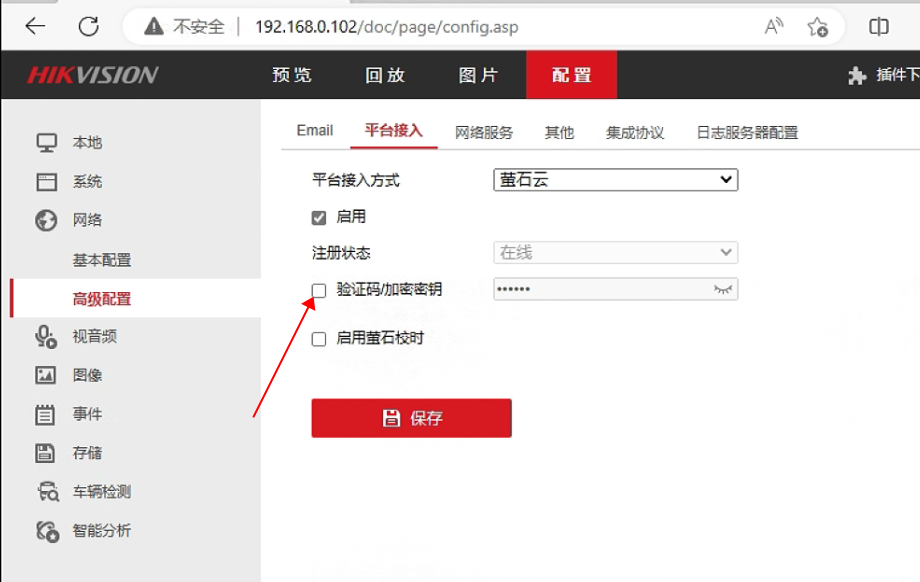Select the 配置 configuration menu
This screenshot has height=582, width=920.
(x=571, y=75)
